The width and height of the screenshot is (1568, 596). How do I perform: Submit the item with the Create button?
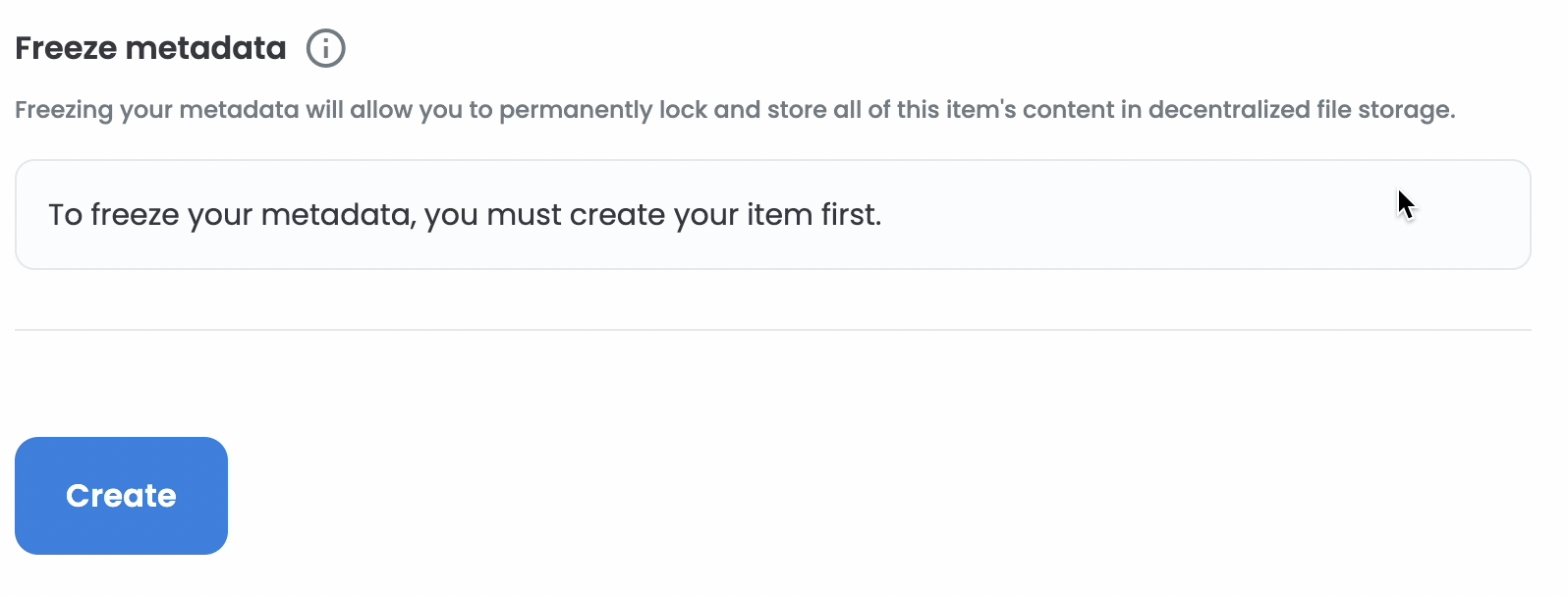pos(121,496)
